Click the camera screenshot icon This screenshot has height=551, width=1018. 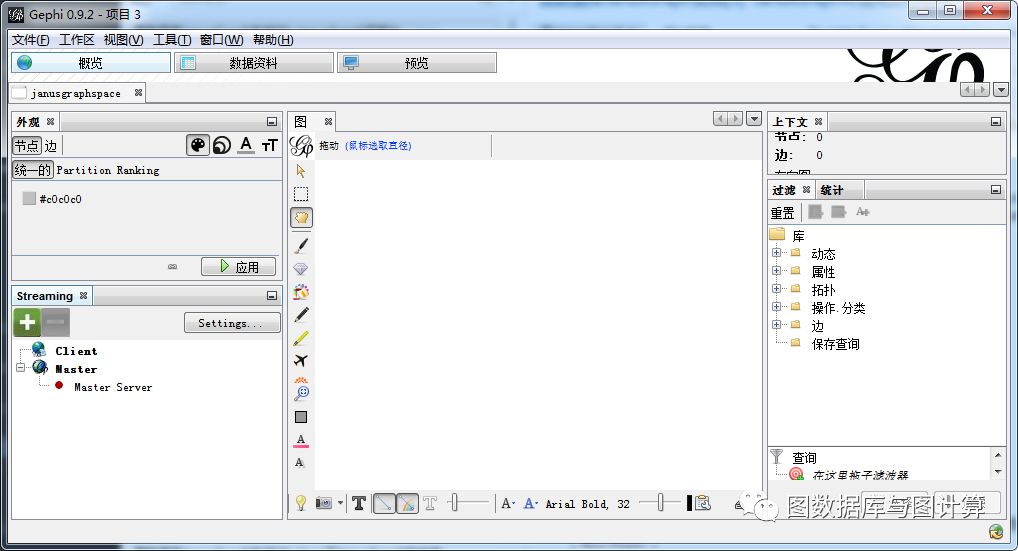[x=324, y=503]
